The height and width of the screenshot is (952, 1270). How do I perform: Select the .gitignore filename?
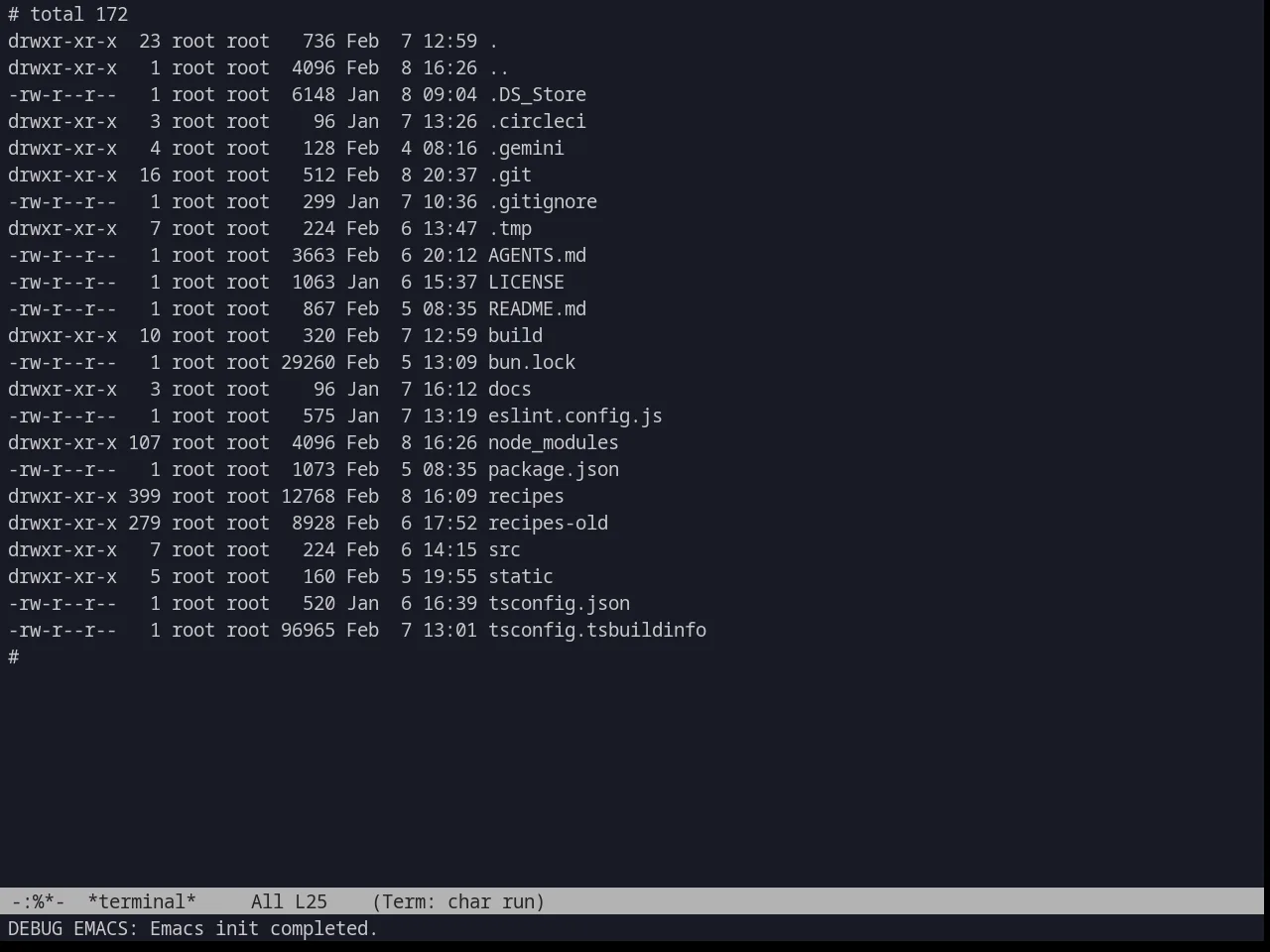pyautogui.click(x=543, y=201)
